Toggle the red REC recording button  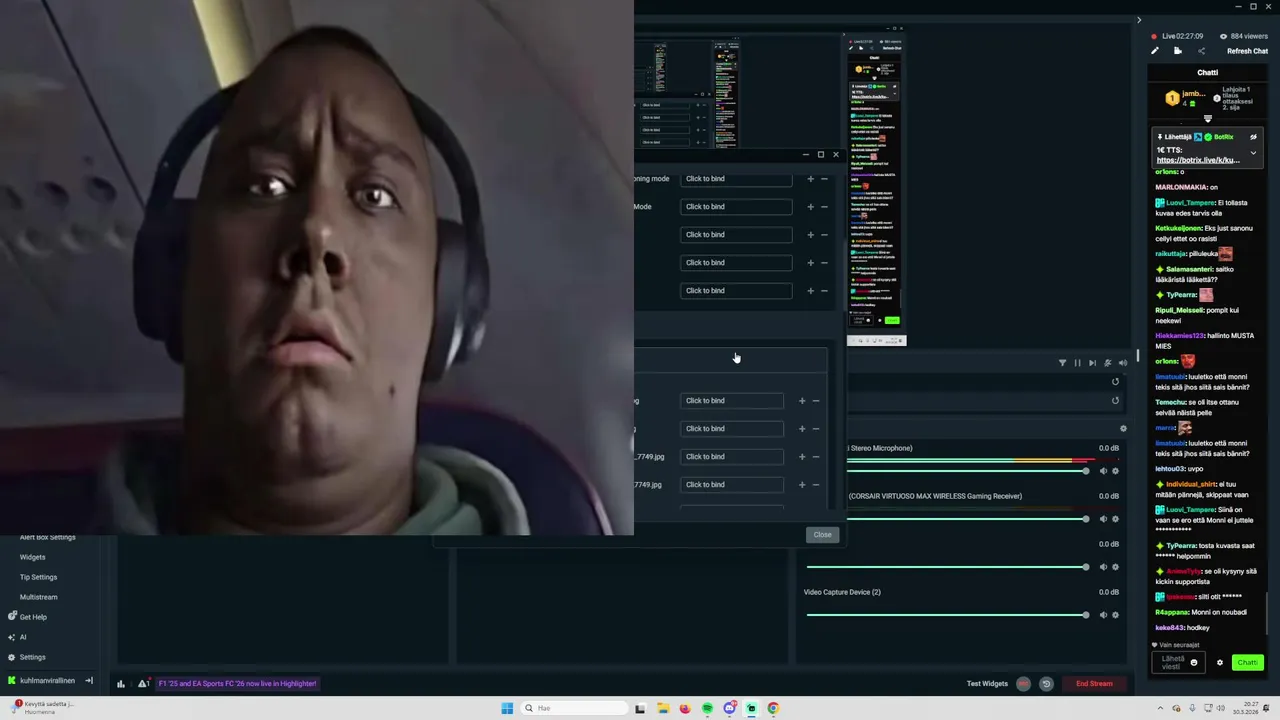(1023, 684)
